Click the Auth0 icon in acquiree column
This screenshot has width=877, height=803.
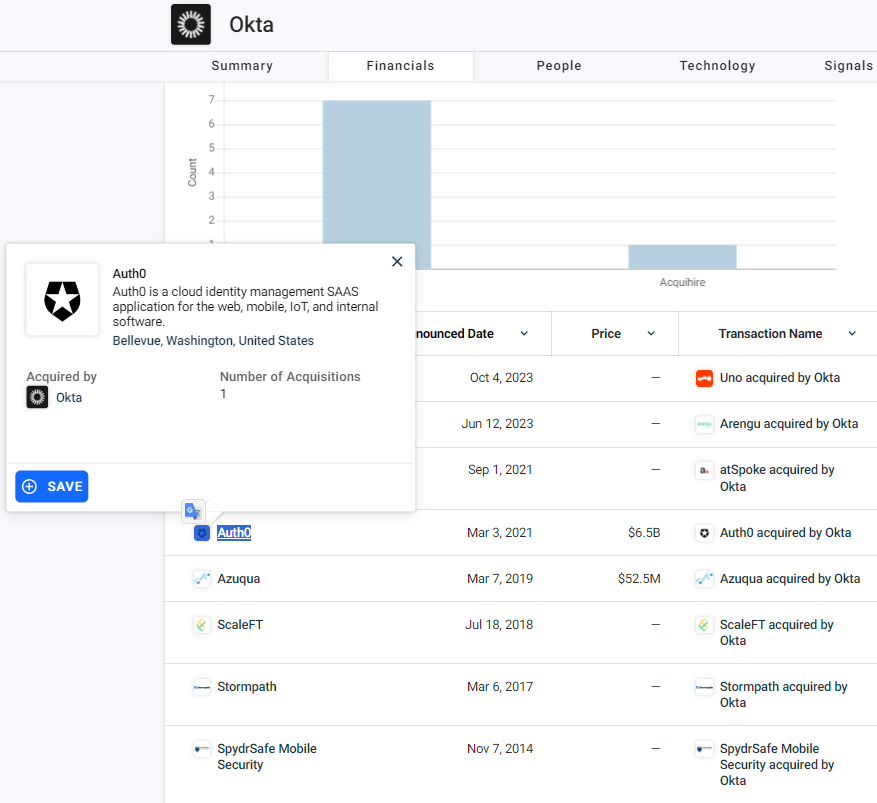pos(202,533)
